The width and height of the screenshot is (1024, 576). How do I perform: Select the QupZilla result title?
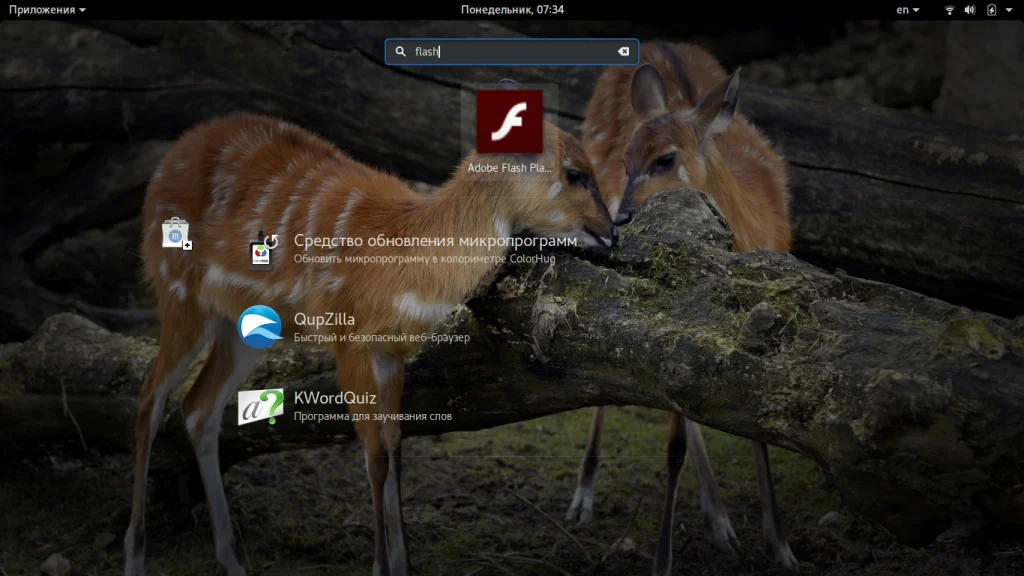(x=324, y=320)
